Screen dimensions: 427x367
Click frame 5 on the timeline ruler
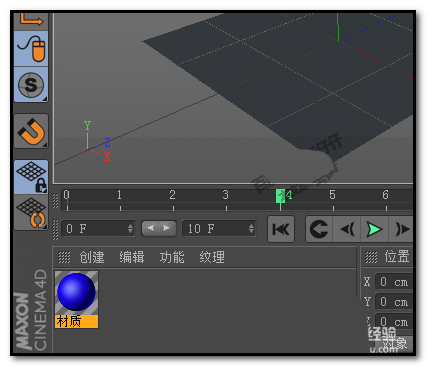point(332,195)
